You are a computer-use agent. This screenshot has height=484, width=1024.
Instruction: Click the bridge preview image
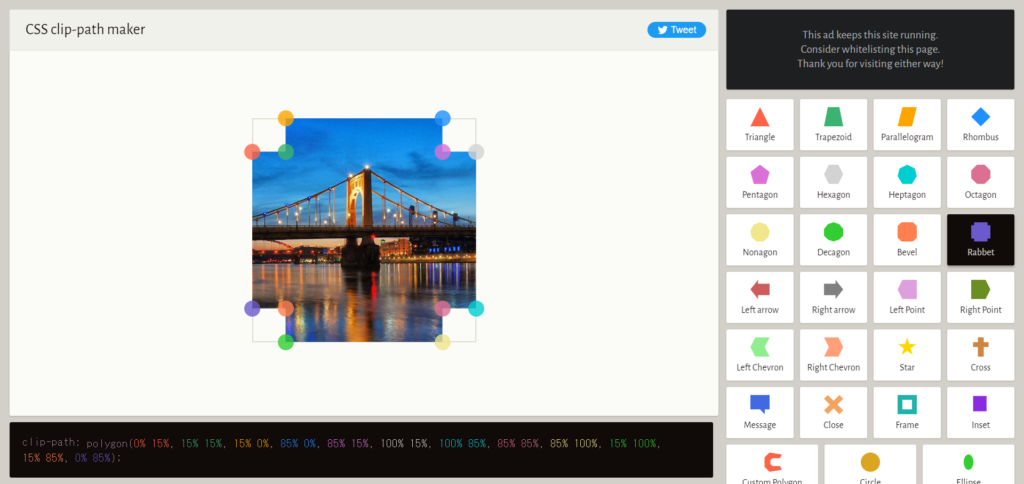[x=364, y=230]
